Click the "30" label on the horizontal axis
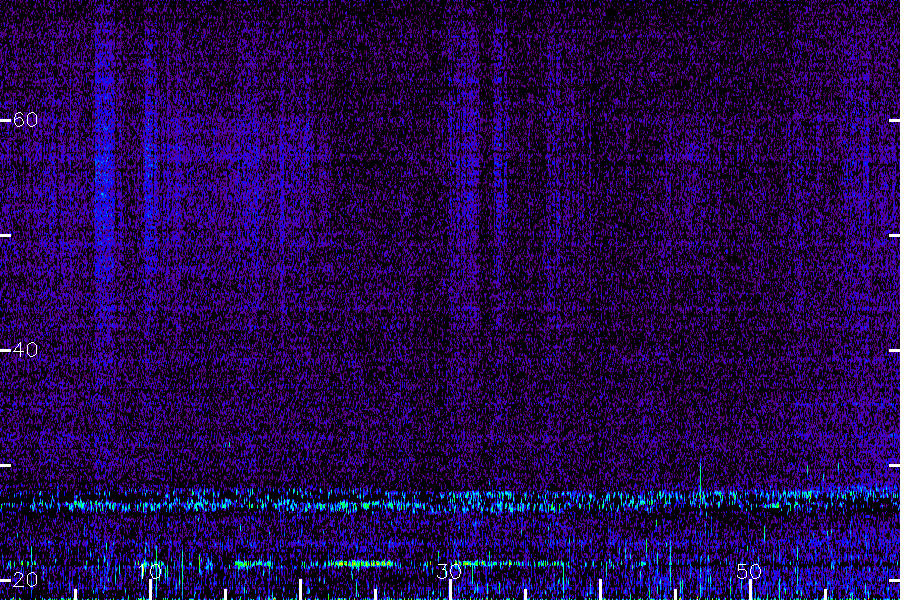 (449, 571)
